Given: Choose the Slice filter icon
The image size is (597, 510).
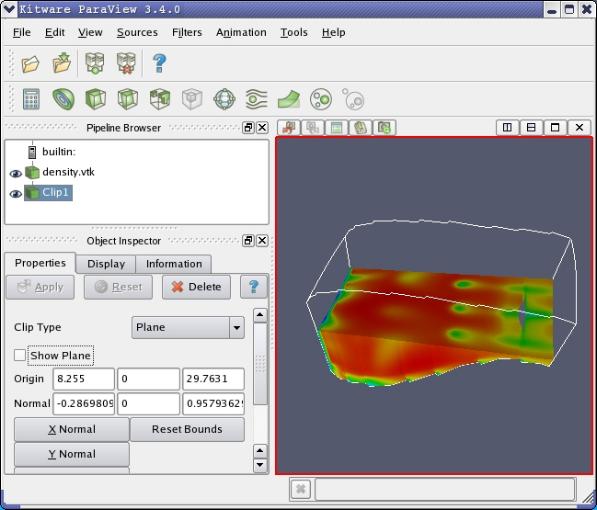Looking at the screenshot, I should coord(128,99).
